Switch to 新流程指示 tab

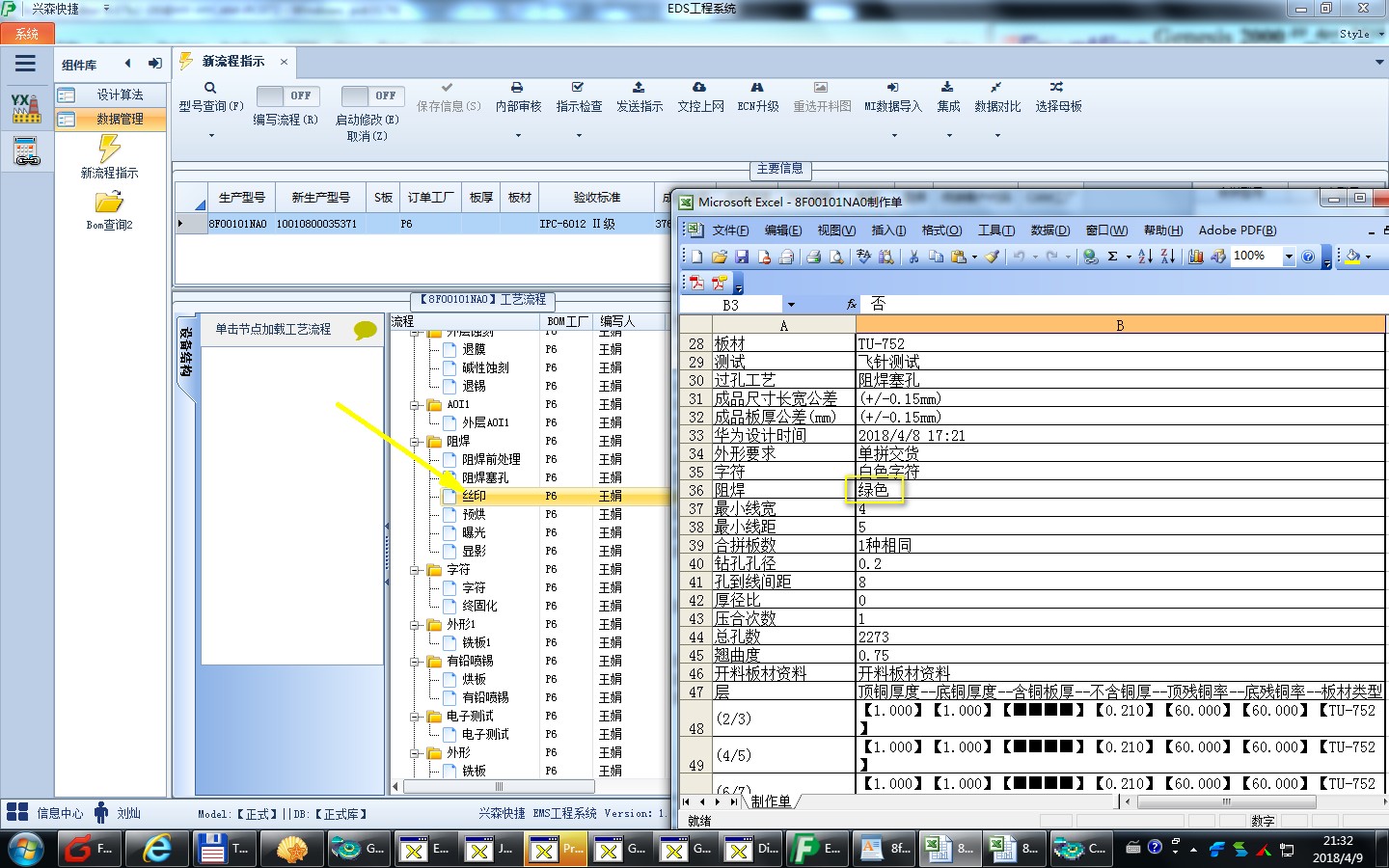233,61
